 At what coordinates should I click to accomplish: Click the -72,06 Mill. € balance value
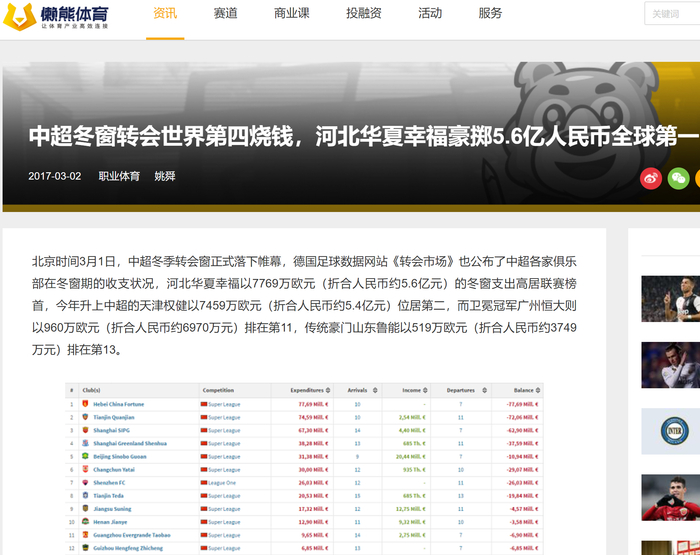[x=522, y=417]
